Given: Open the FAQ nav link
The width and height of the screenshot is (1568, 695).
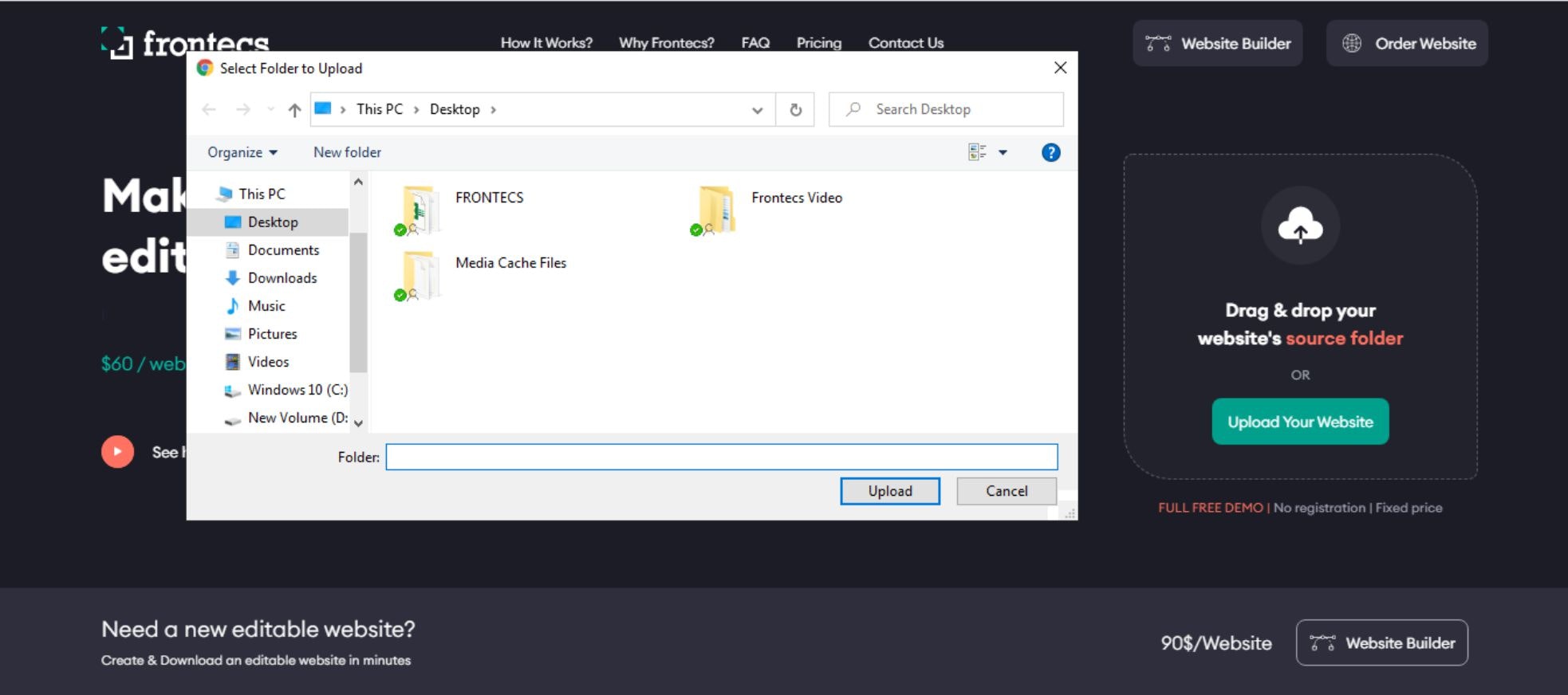Looking at the screenshot, I should (755, 43).
